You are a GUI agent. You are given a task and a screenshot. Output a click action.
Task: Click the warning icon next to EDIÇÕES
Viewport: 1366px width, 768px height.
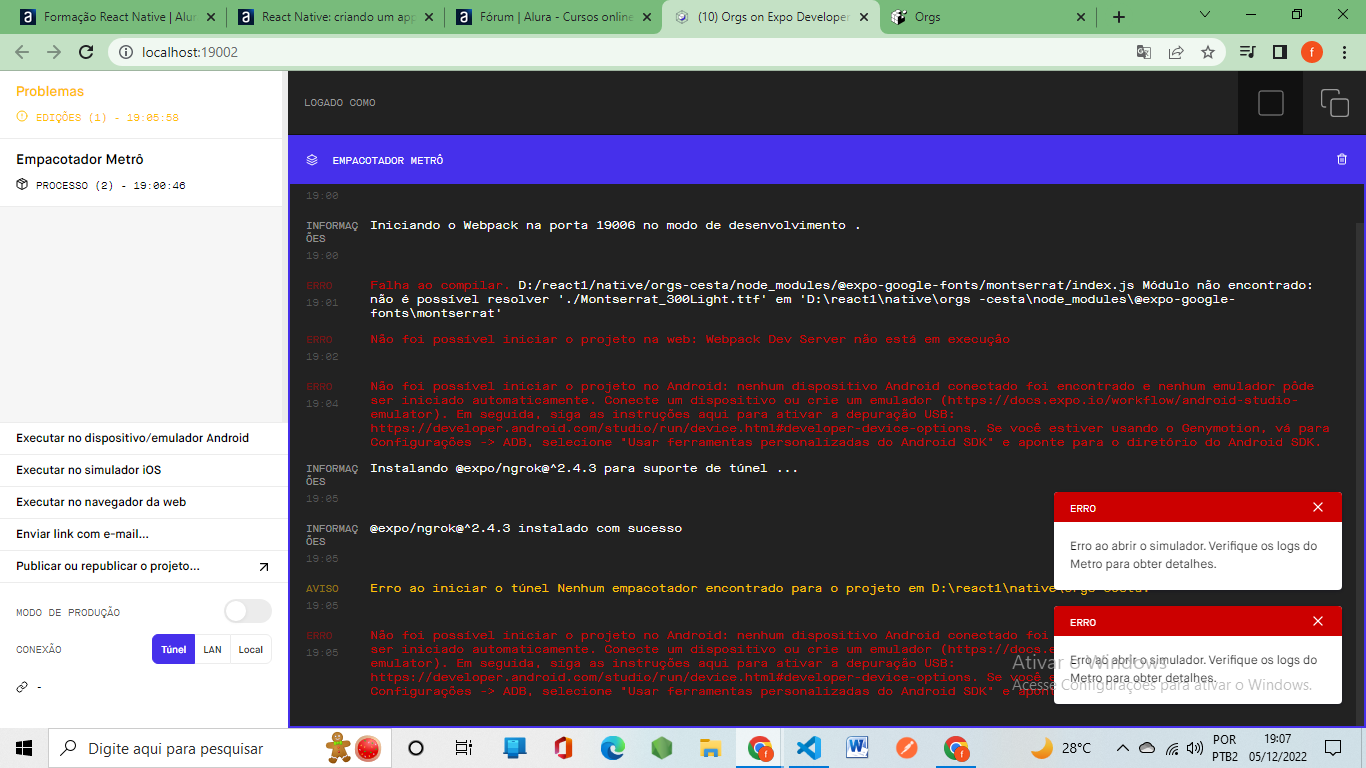click(x=22, y=117)
